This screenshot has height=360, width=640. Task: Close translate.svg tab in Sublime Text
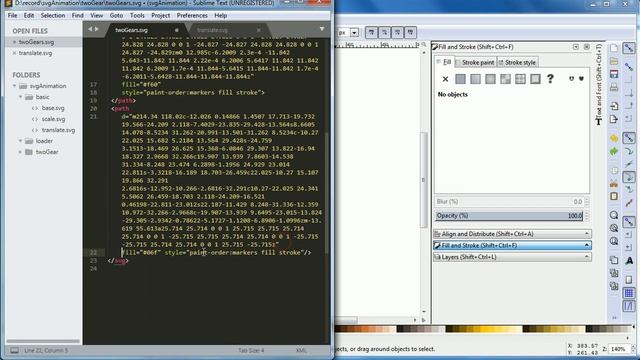[258, 30]
